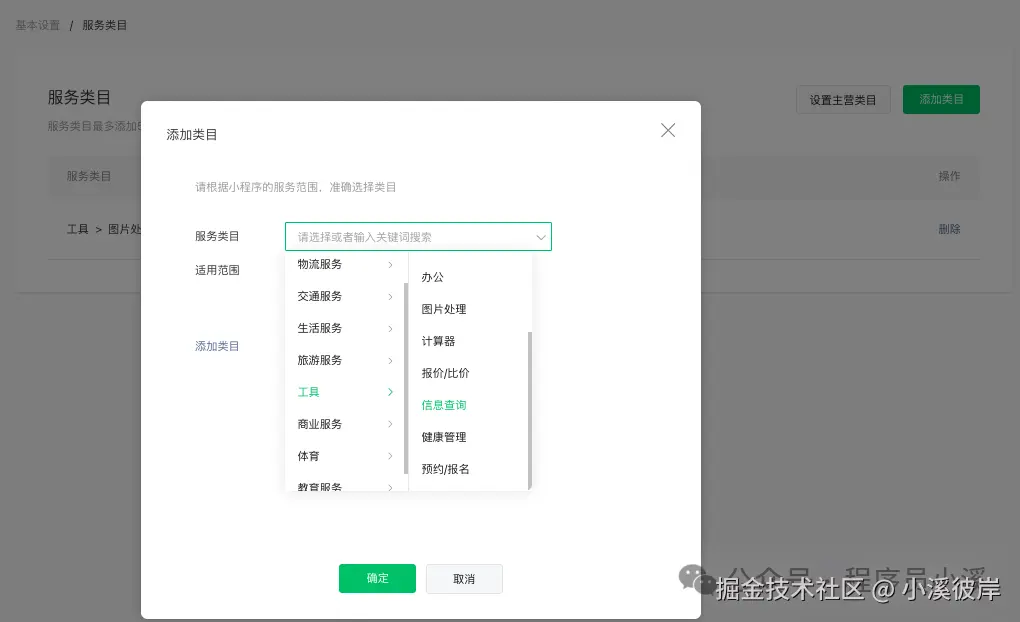Select the 办公 subcategory

[x=432, y=276]
